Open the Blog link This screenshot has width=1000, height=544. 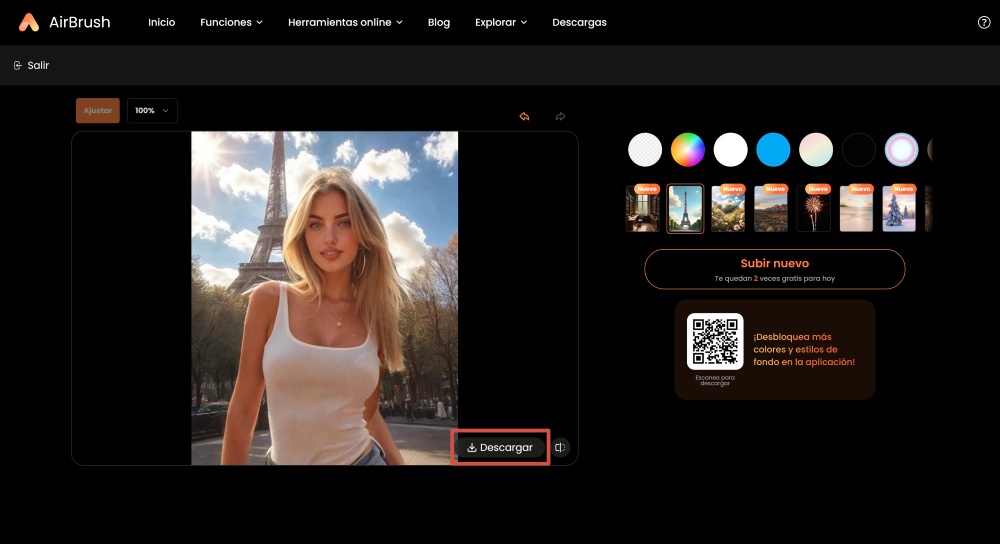439,22
